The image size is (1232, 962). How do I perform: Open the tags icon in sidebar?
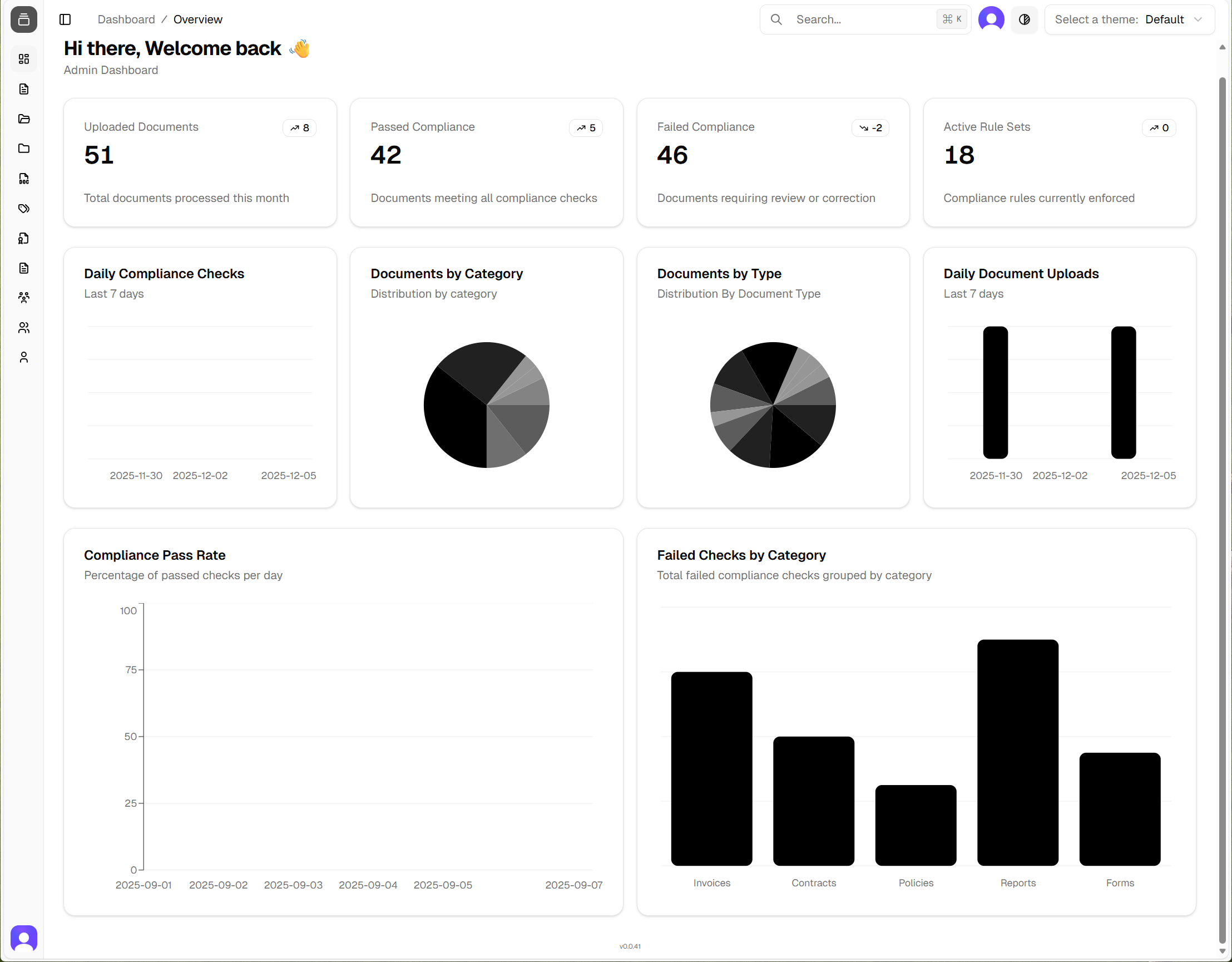24,209
